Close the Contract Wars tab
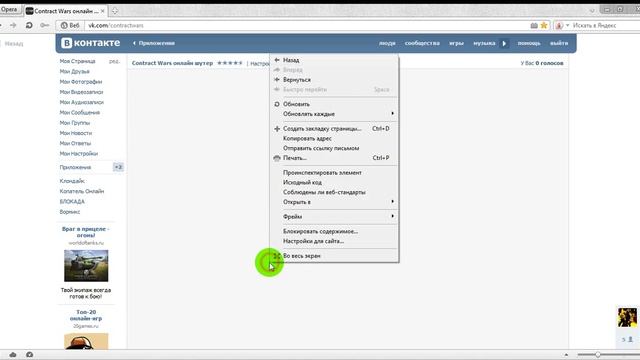This screenshot has width=640, height=360. [102, 11]
